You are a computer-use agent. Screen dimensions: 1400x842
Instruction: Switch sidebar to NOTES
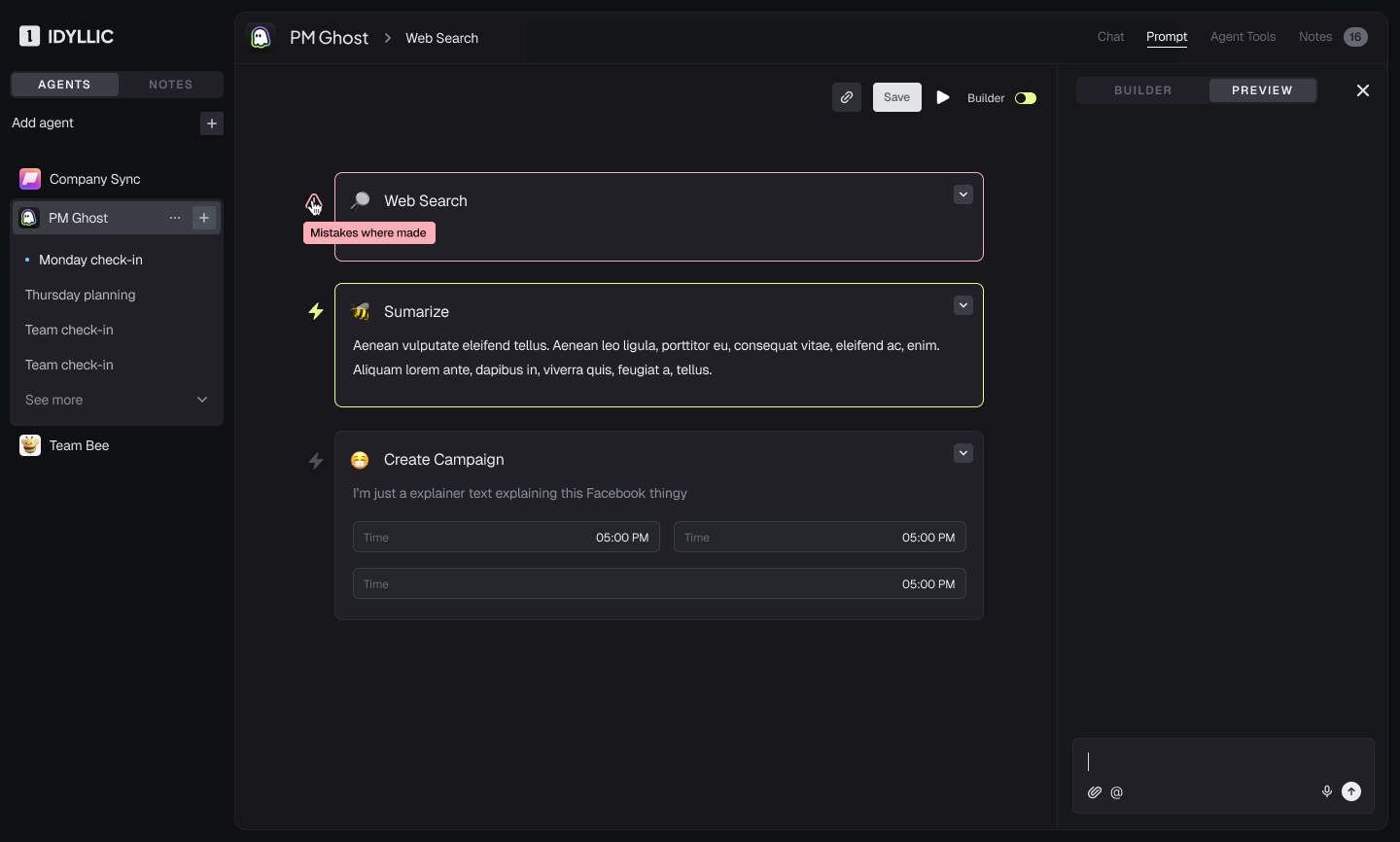coord(171,85)
